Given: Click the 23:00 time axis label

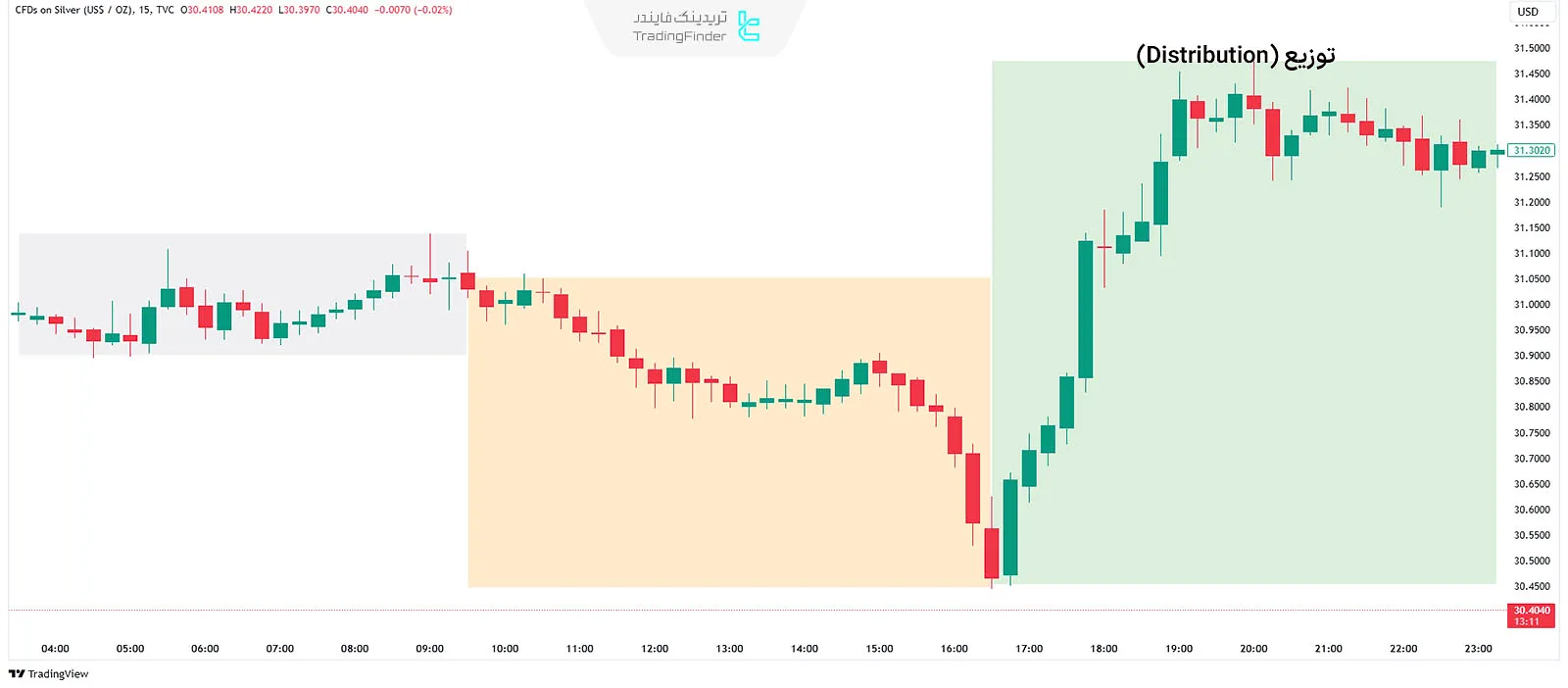Looking at the screenshot, I should [1478, 649].
